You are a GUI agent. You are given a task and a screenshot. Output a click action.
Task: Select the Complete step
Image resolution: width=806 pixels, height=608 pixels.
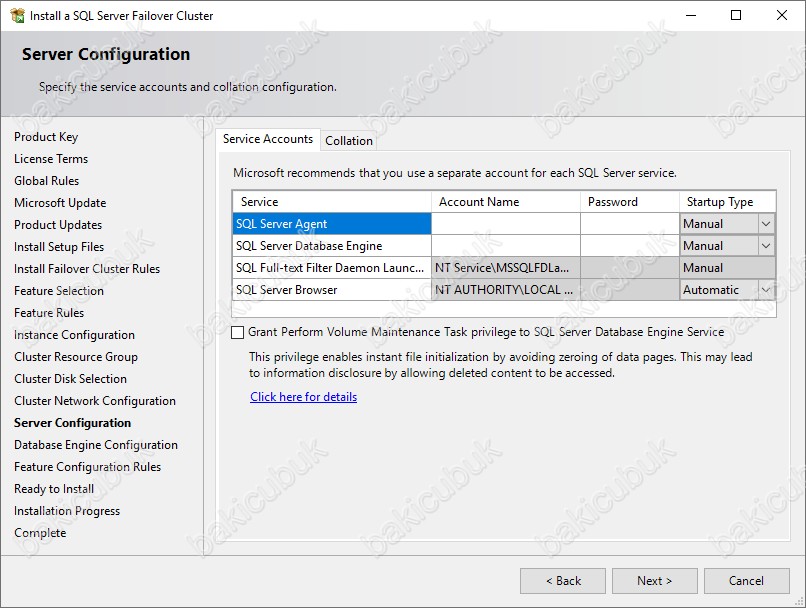point(40,533)
